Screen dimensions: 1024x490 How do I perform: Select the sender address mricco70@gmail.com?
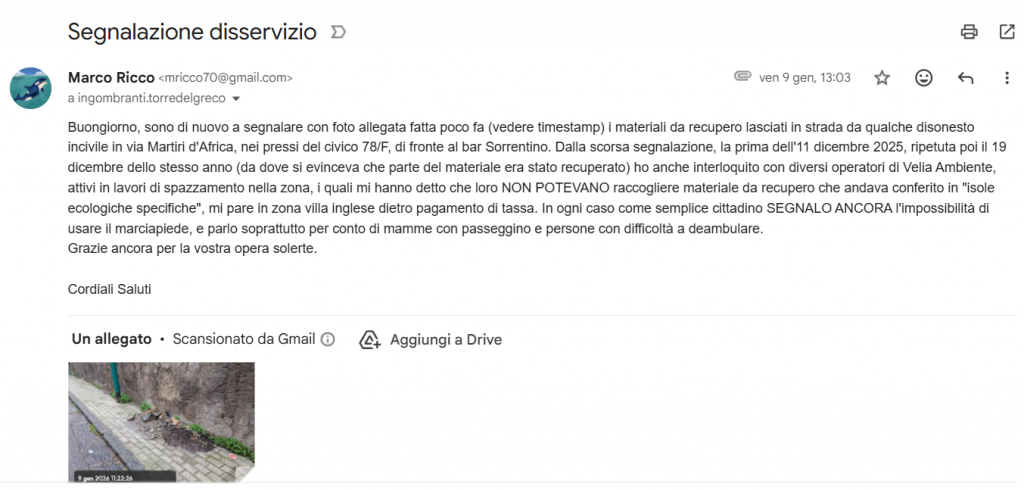[225, 78]
